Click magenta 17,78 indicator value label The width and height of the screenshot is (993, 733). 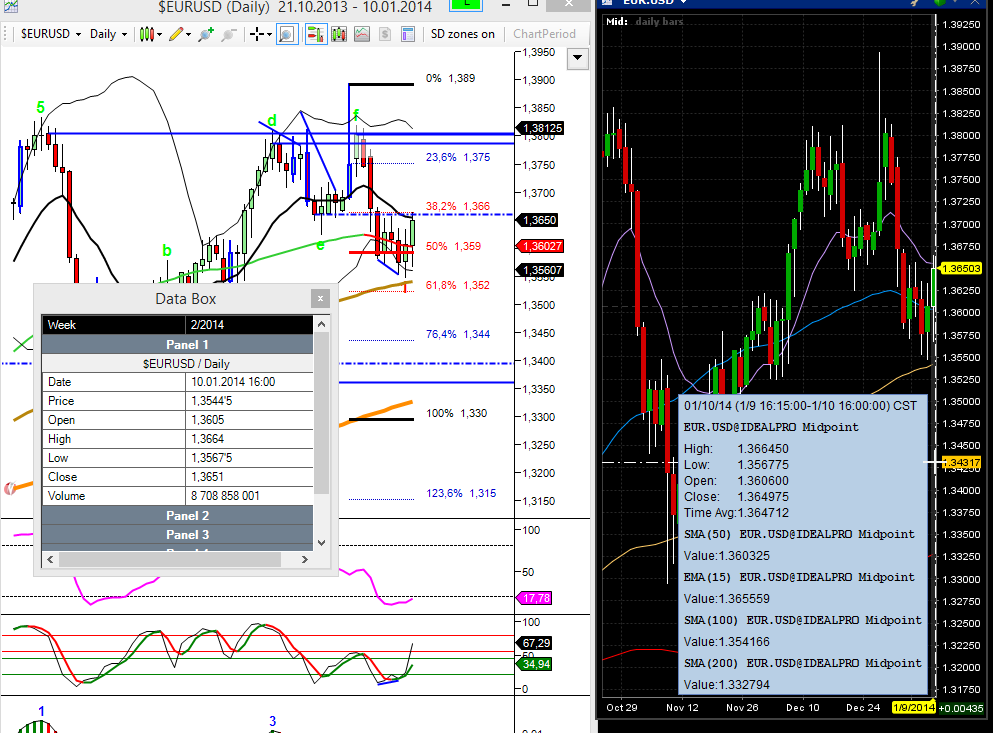tap(535, 598)
